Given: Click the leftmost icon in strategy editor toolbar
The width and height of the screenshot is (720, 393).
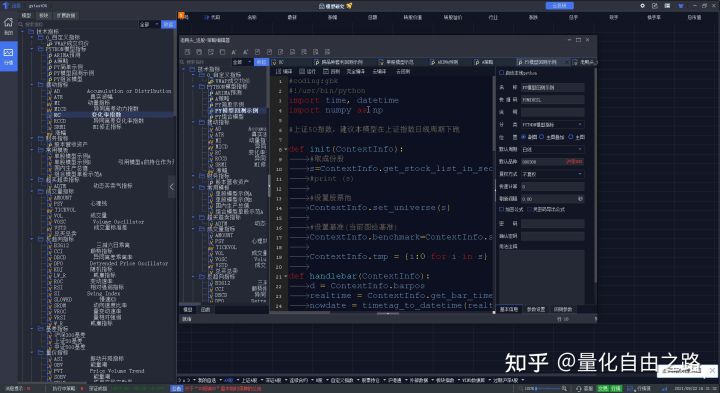Looking at the screenshot, I should (x=187, y=52).
